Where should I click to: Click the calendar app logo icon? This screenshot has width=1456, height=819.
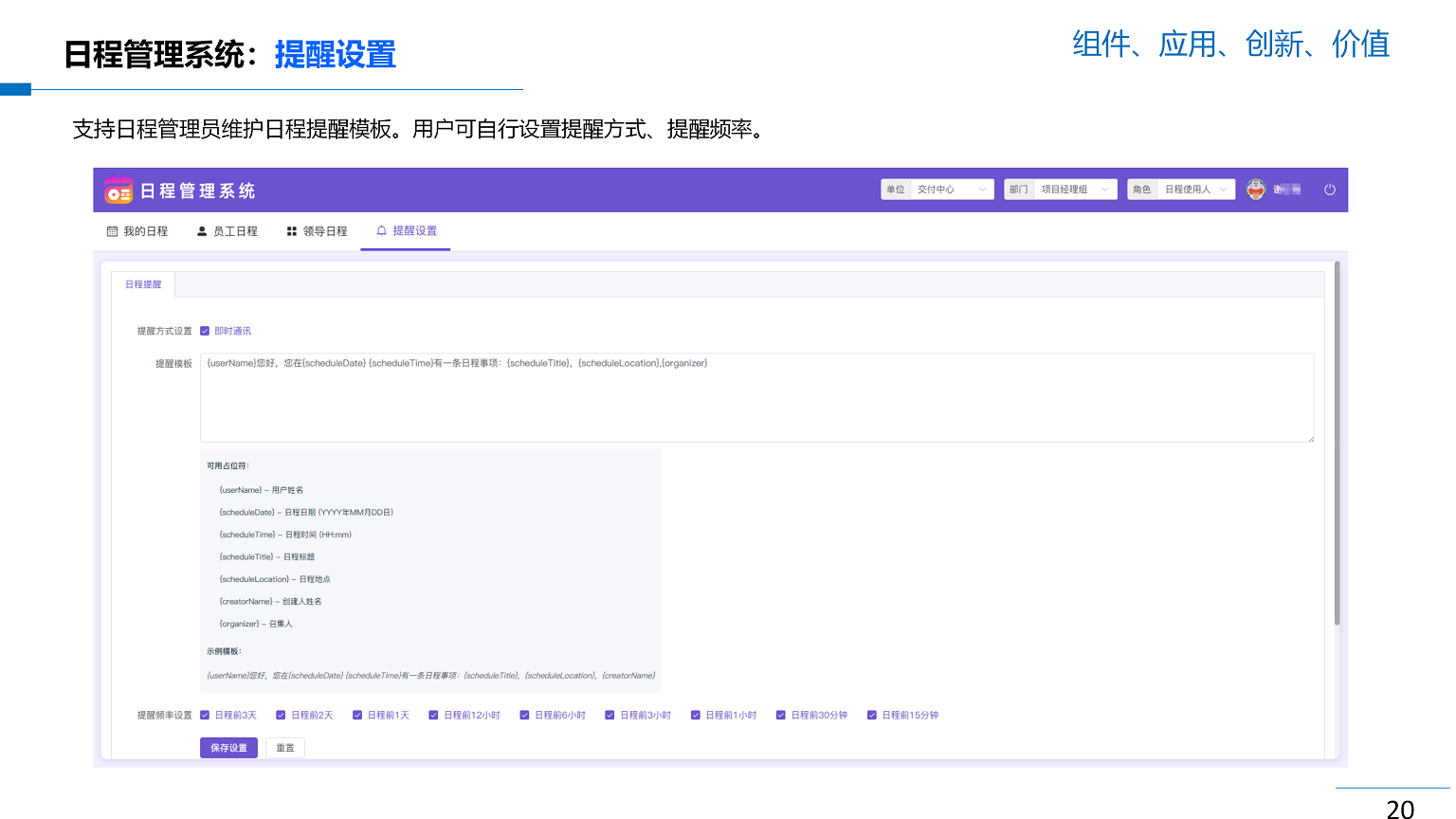(x=118, y=191)
